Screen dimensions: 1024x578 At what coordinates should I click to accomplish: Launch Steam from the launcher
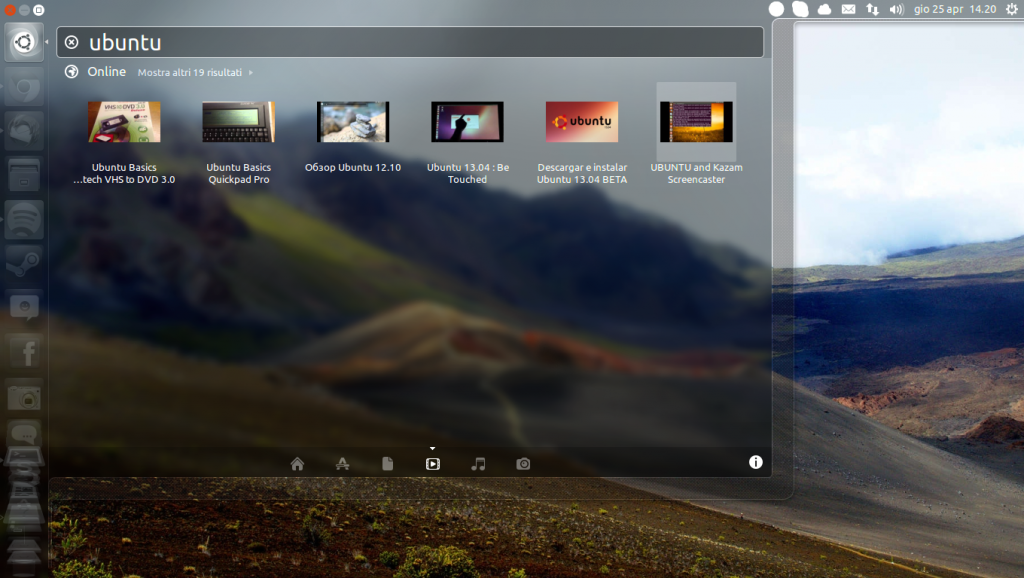coord(24,264)
